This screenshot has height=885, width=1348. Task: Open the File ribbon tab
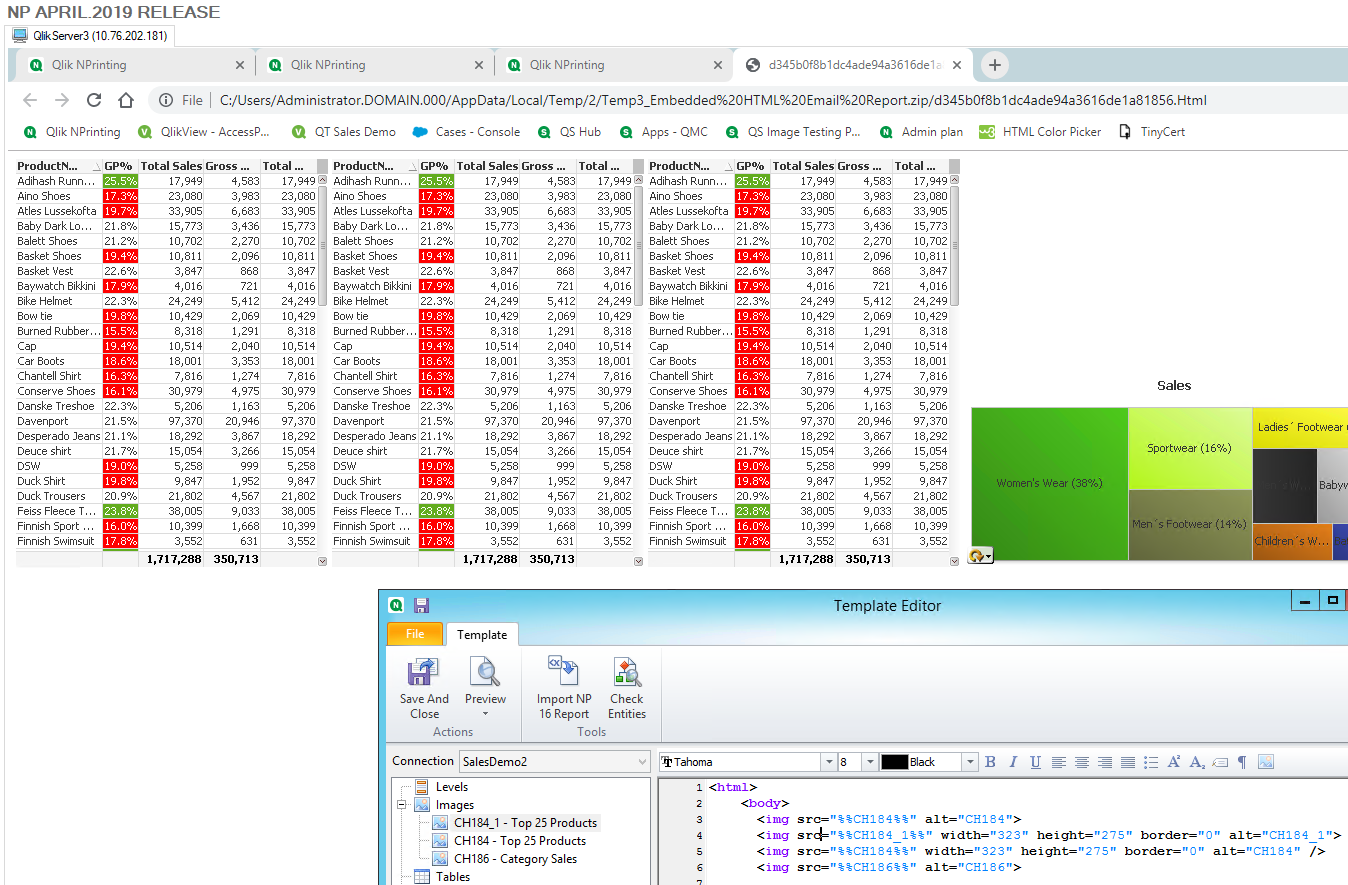(x=415, y=634)
